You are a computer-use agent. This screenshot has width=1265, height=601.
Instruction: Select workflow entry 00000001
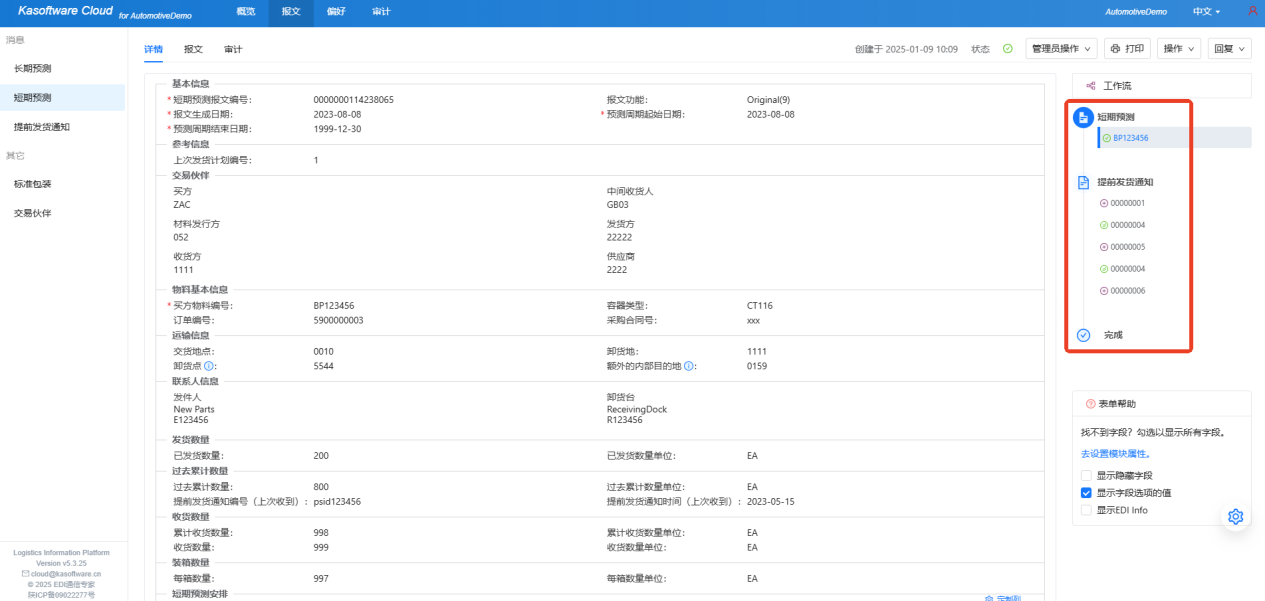click(x=1127, y=203)
